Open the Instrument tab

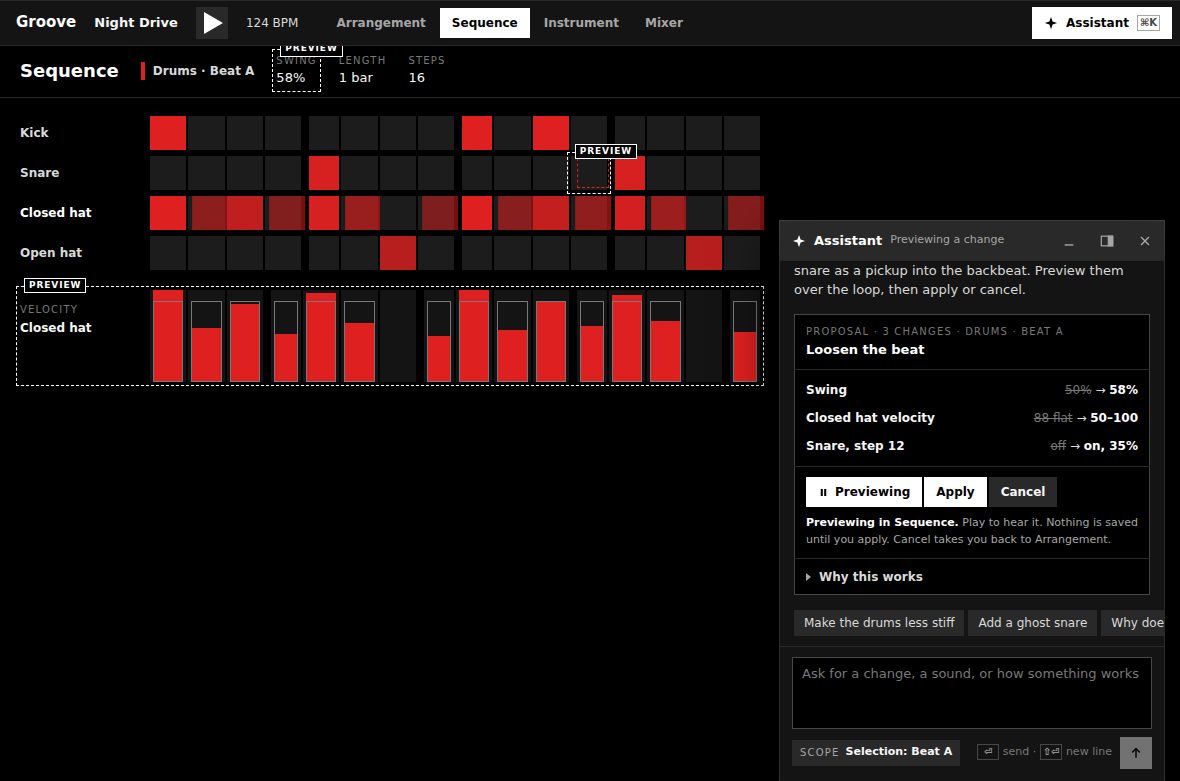(581, 23)
